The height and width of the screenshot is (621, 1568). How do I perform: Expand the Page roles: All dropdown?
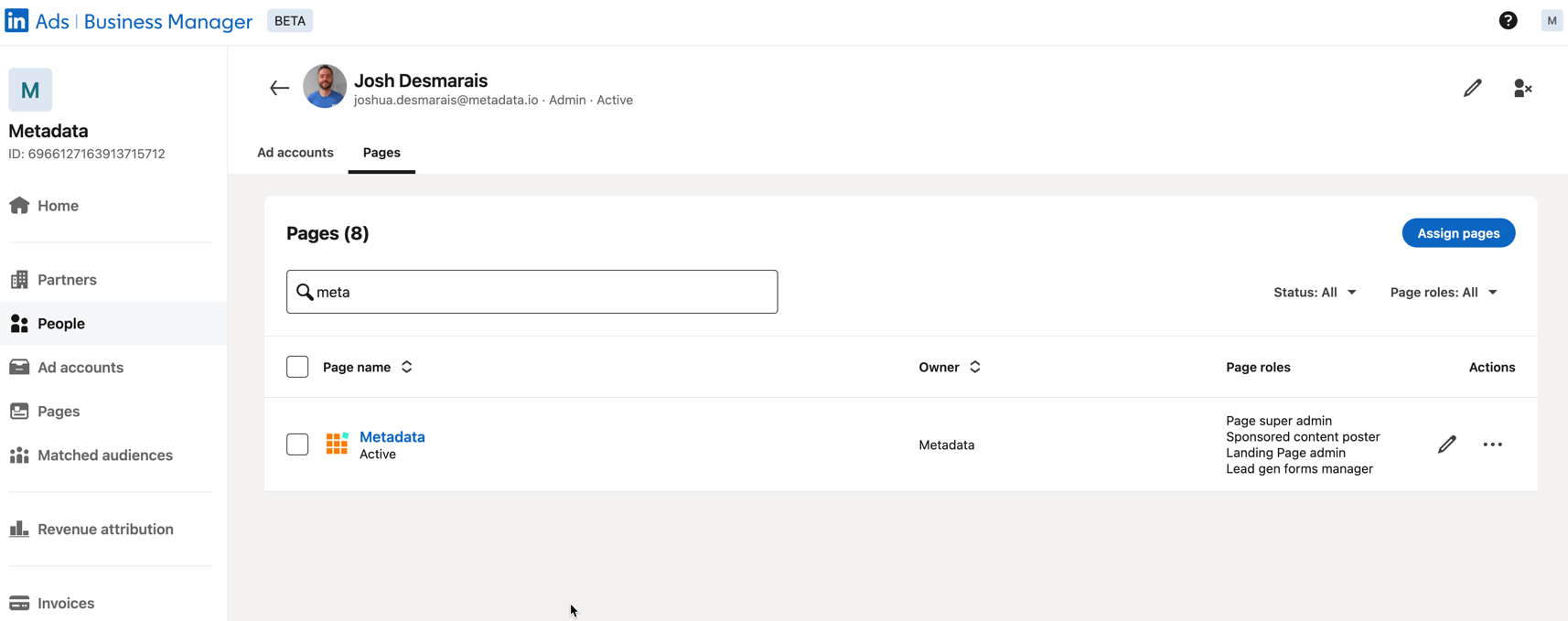pos(1443,293)
